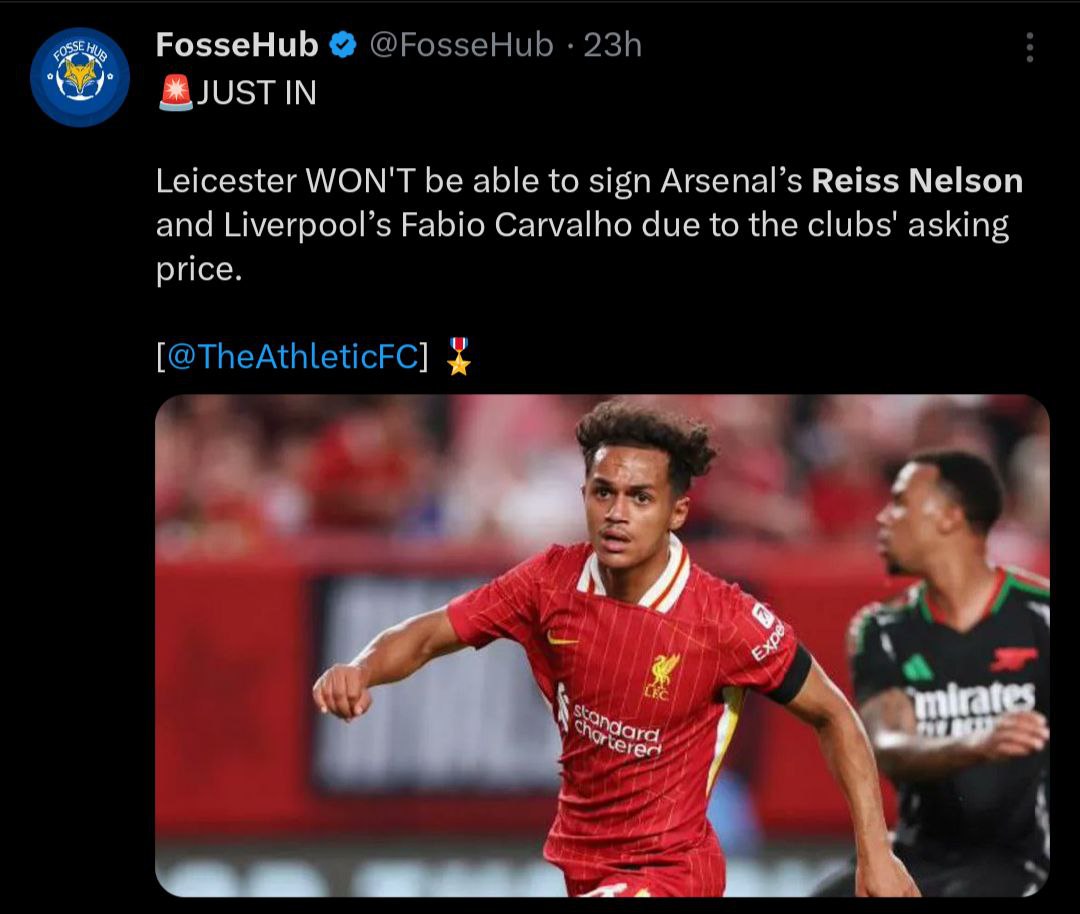This screenshot has height=914, width=1080.
Task: Open the 23h timestamp link
Action: coord(612,45)
